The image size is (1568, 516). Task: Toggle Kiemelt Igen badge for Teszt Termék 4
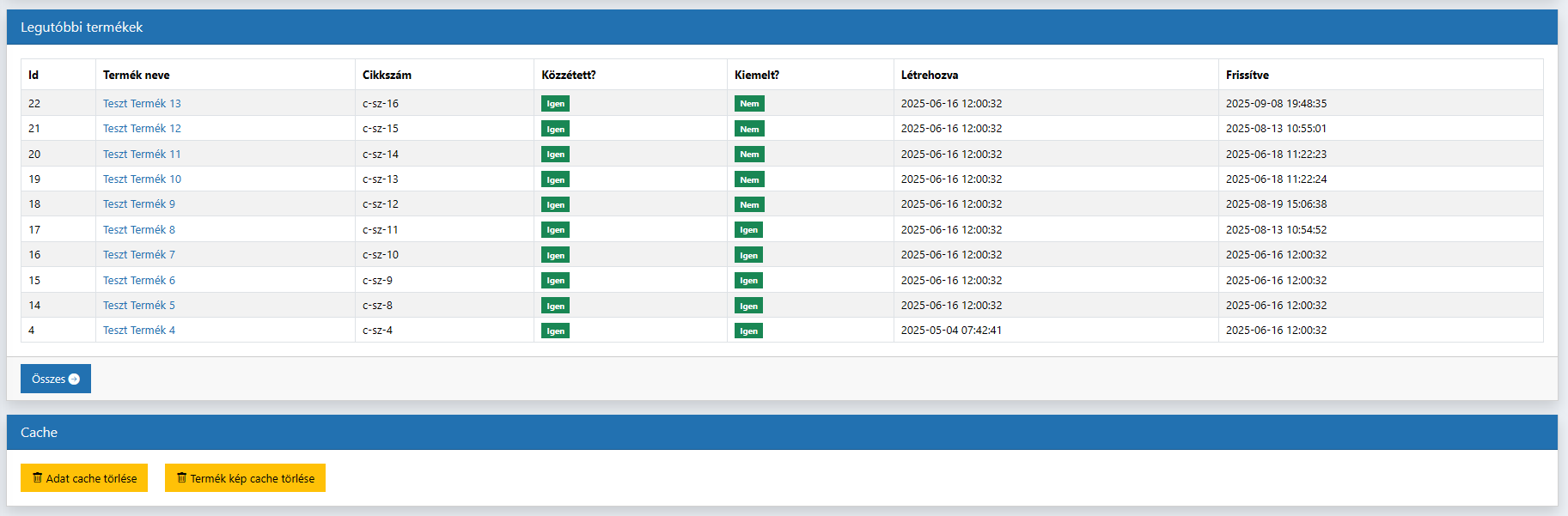coord(748,331)
